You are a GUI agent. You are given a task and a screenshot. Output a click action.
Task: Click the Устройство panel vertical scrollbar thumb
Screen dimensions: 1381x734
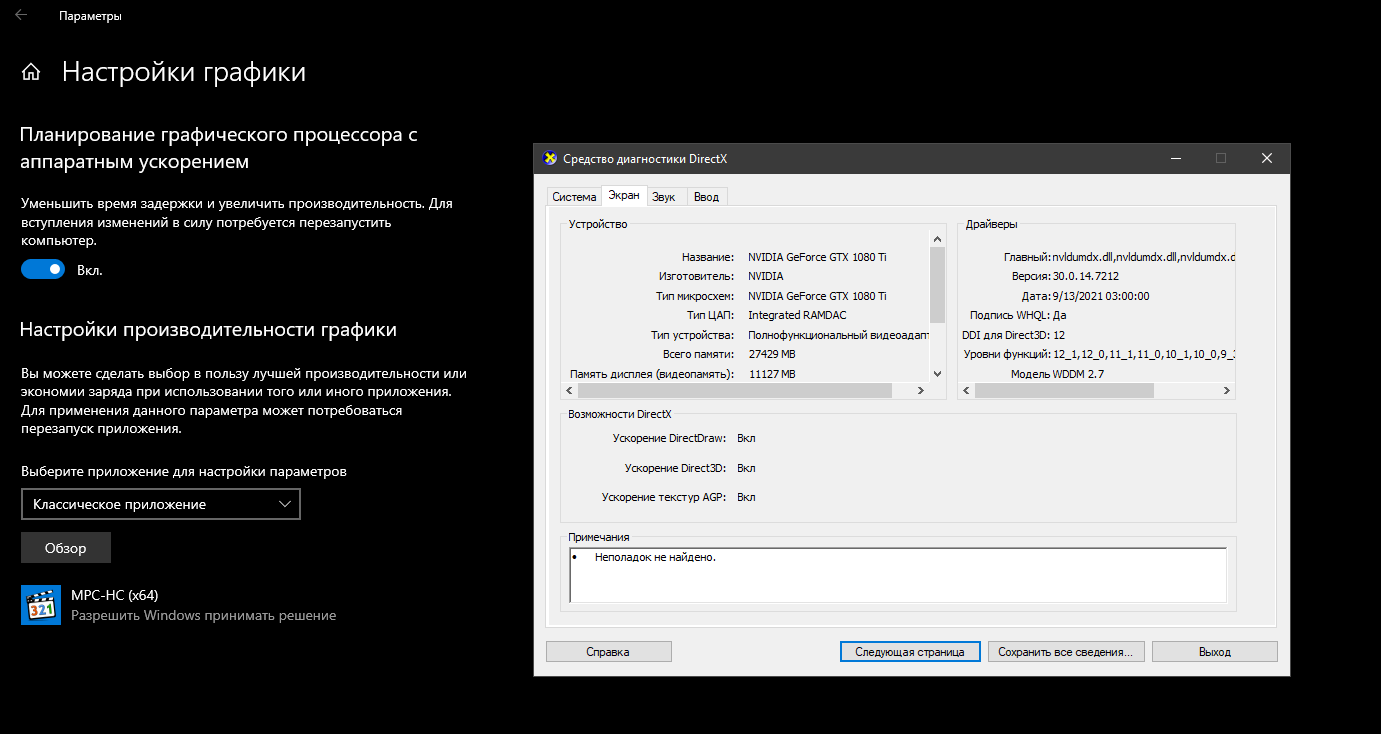tap(937, 283)
